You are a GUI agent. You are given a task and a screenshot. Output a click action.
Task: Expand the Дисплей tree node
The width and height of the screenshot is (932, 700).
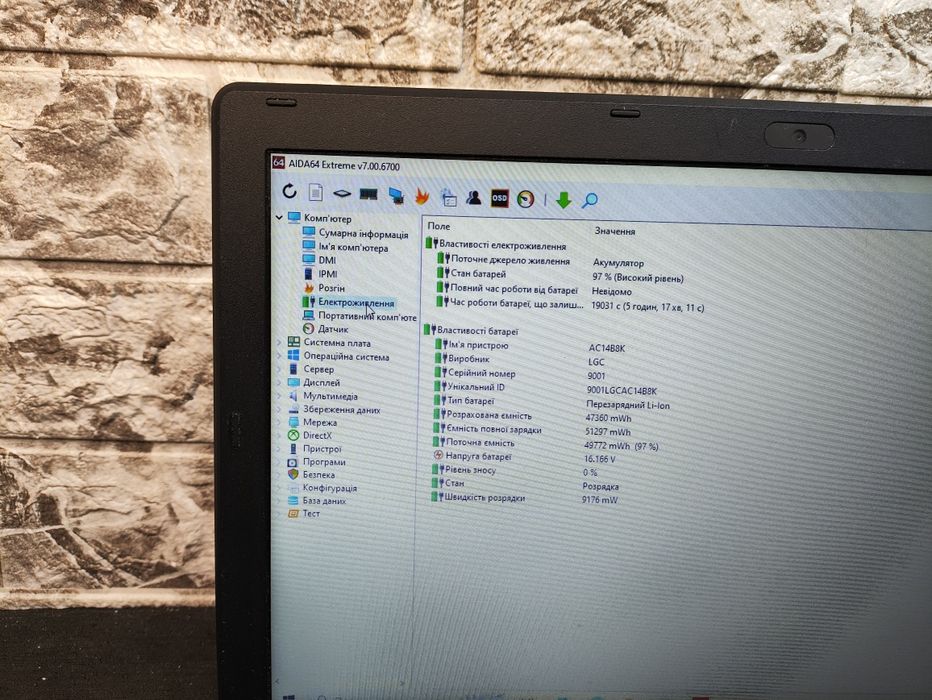[x=279, y=382]
